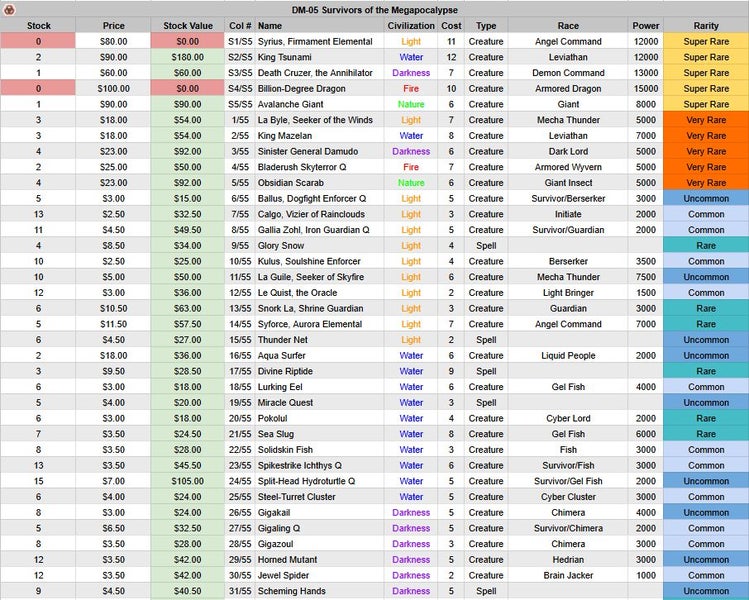Click the $11.50 price cell for Syforce
This screenshot has width=749, height=600.
point(113,324)
